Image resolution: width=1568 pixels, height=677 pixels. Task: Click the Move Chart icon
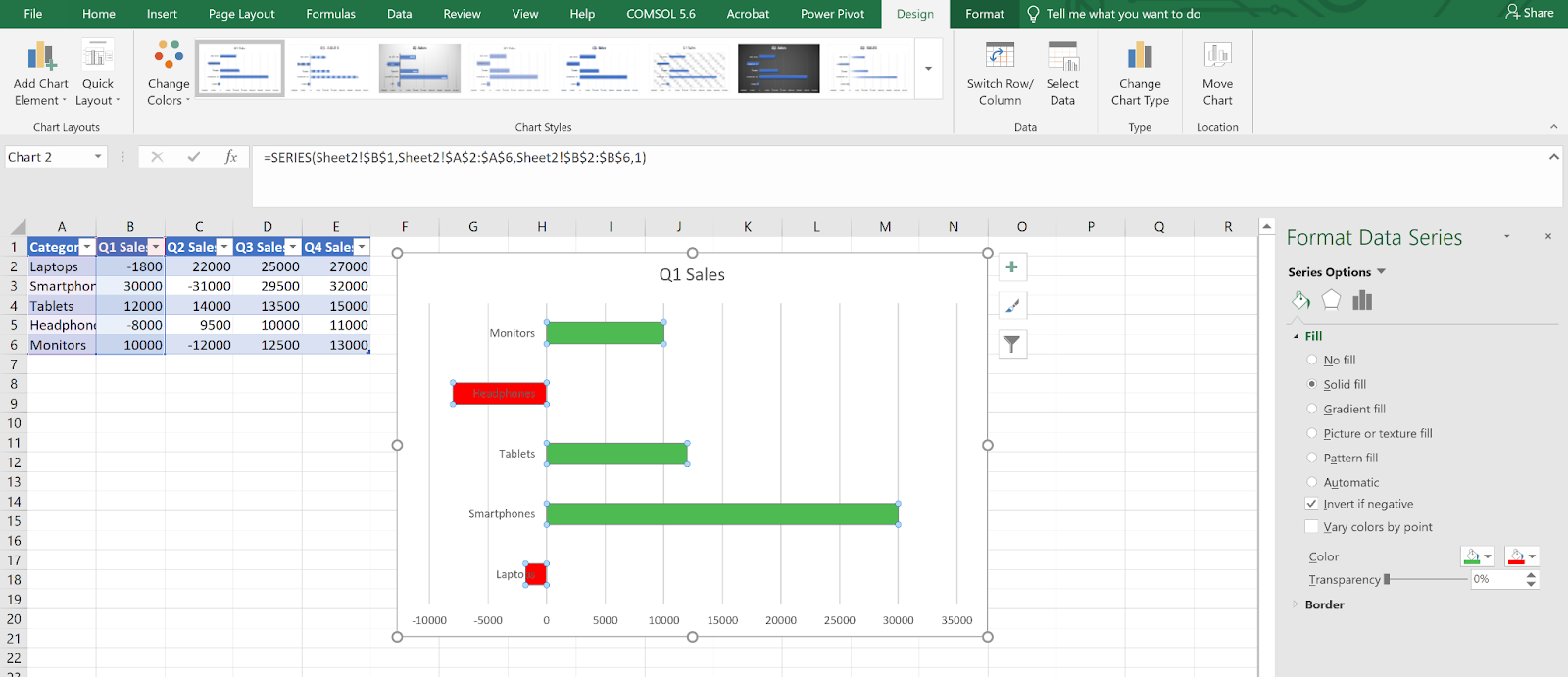click(1217, 56)
